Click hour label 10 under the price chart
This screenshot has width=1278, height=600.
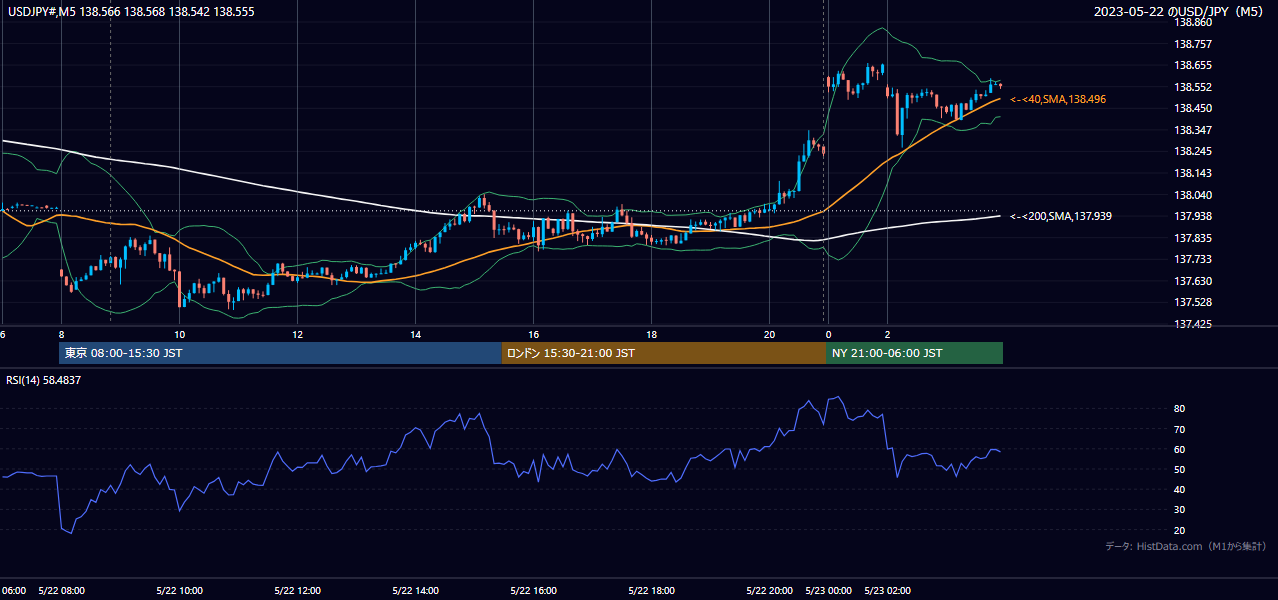(179, 334)
